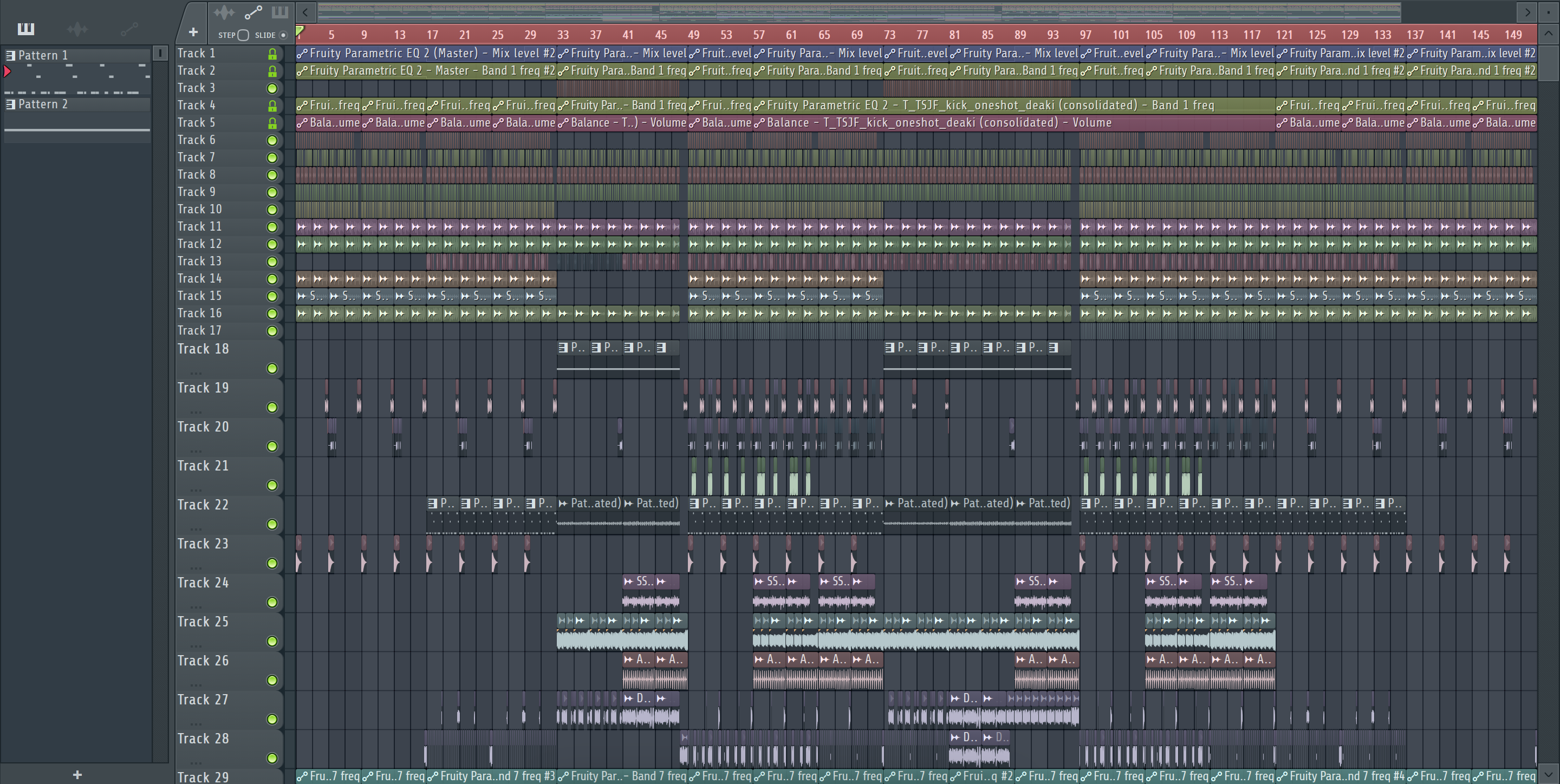Select the Band 7 freq #3 clip on Track 29
This screenshot has height=784, width=1560.
pyautogui.click(x=492, y=776)
